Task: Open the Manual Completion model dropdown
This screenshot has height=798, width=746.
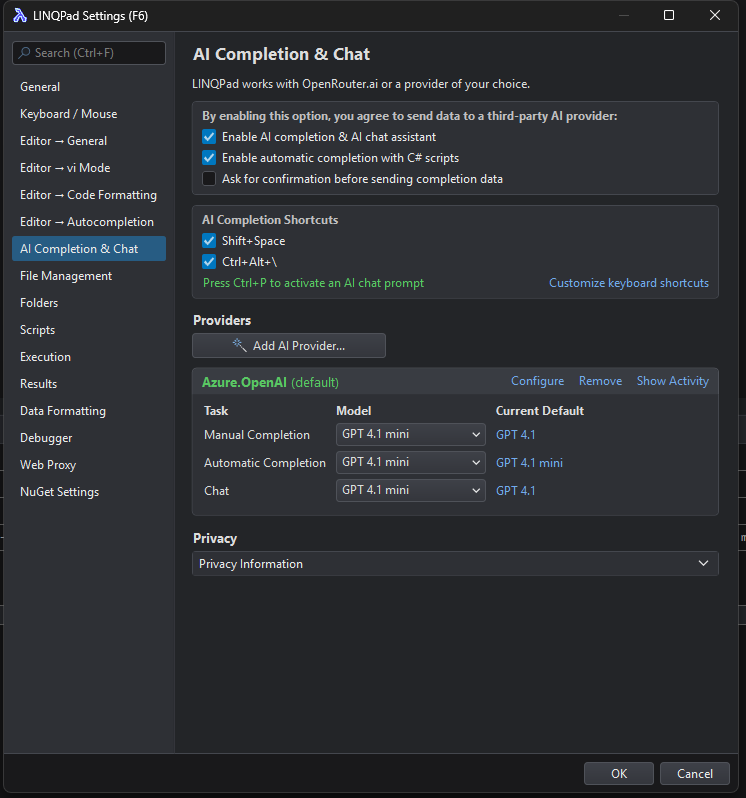Action: (411, 435)
